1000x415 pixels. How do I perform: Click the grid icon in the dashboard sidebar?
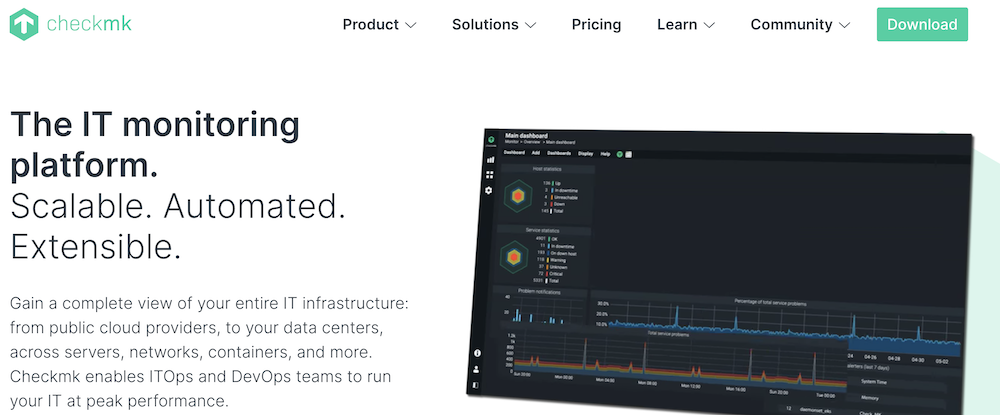(x=490, y=175)
